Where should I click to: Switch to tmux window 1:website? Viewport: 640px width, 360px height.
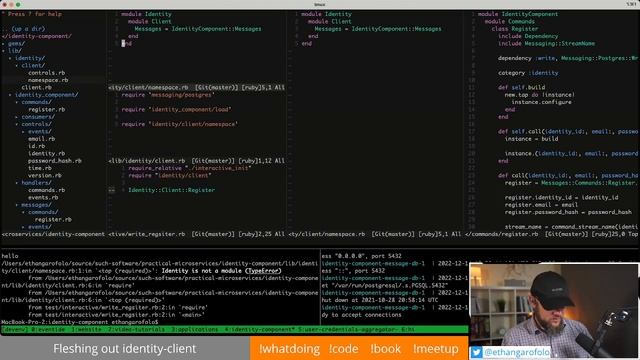(x=86, y=329)
